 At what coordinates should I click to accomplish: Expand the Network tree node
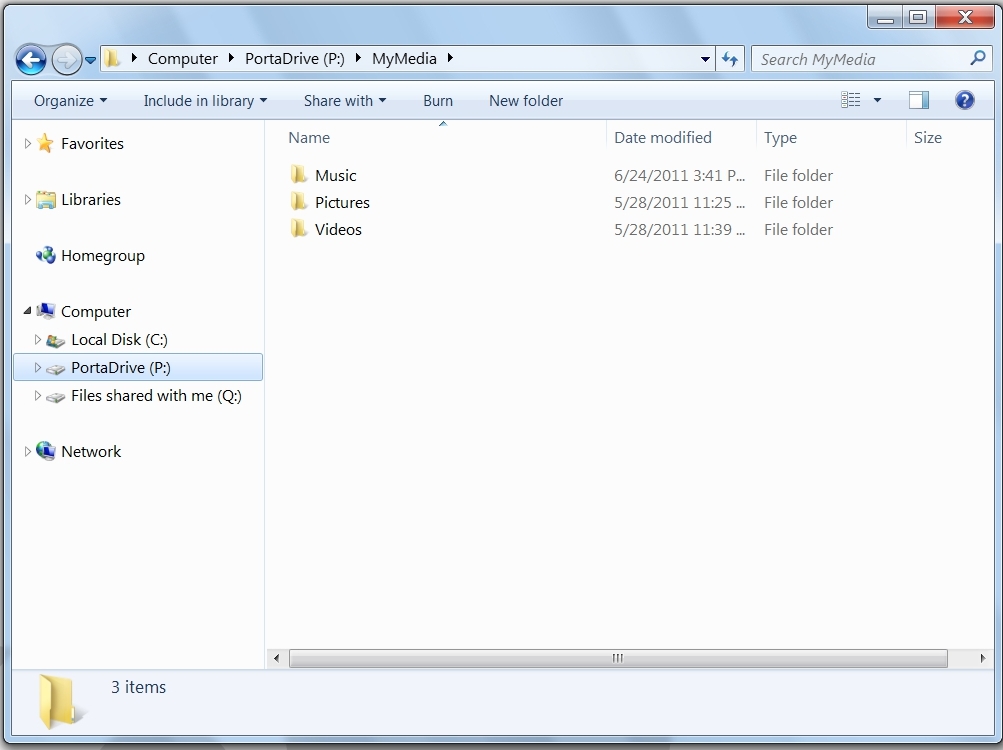pyautogui.click(x=28, y=451)
